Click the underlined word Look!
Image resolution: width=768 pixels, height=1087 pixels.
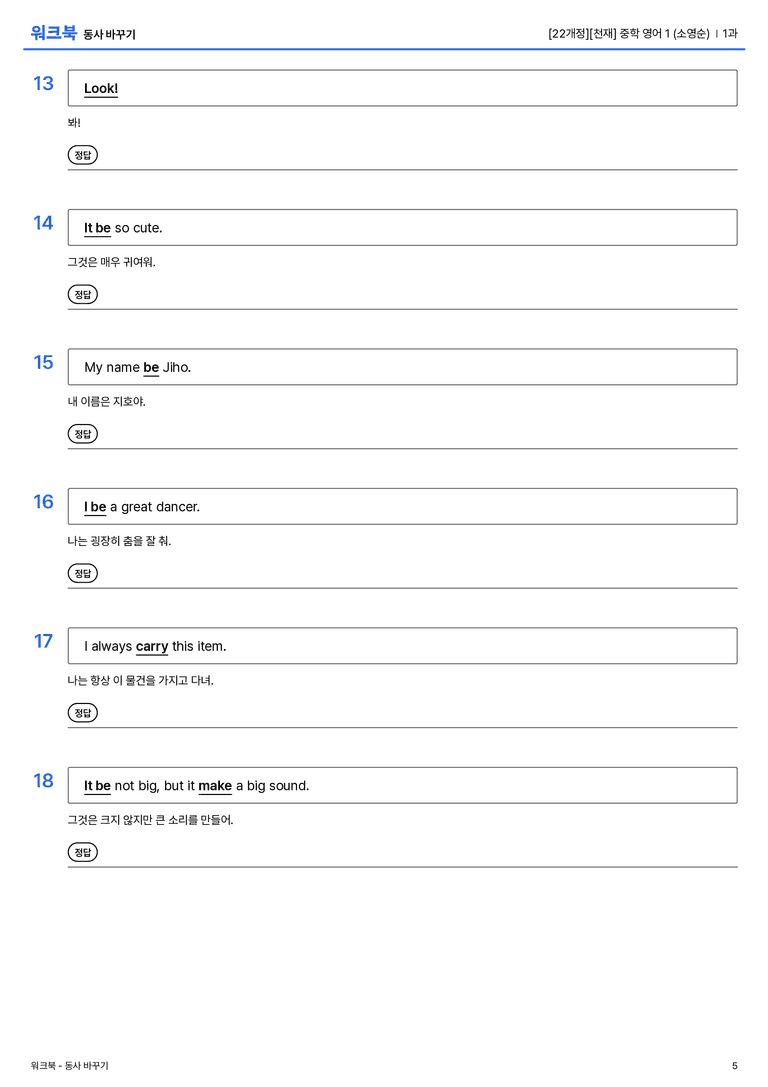101,89
